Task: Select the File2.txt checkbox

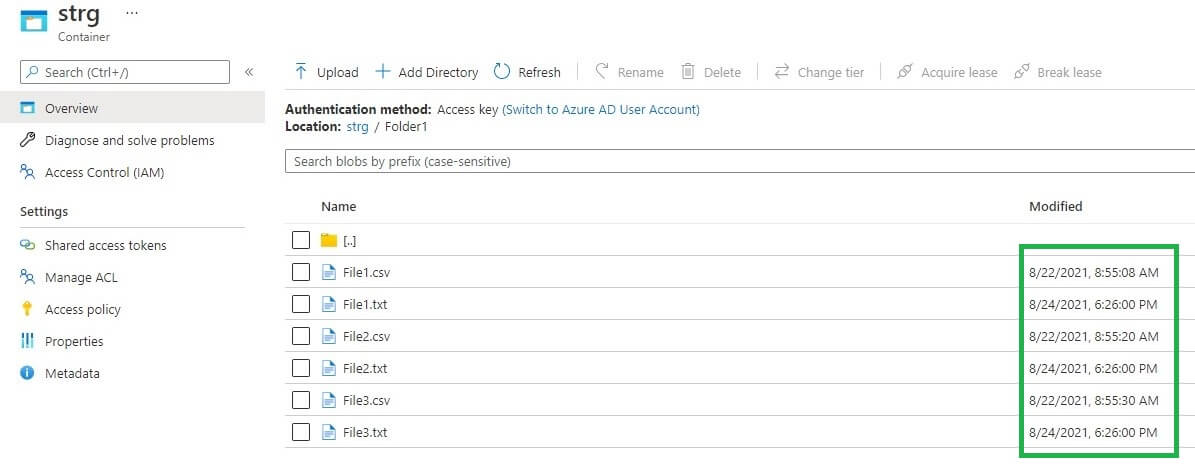Action: tap(301, 368)
